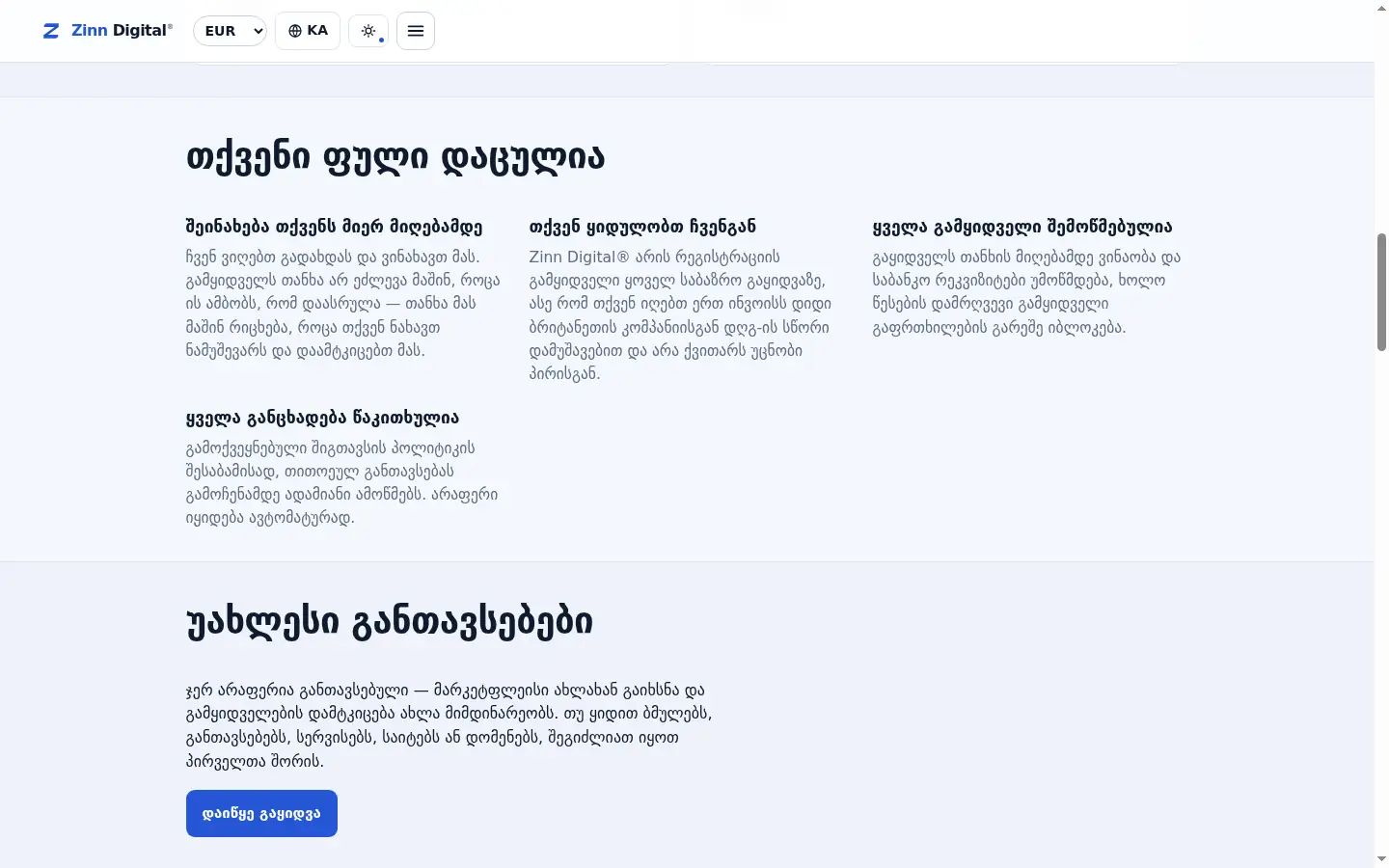Screen dimensions: 1389x868
Task: Select subheading ყველა განცხადება წაკითხულია
Action: point(322,418)
